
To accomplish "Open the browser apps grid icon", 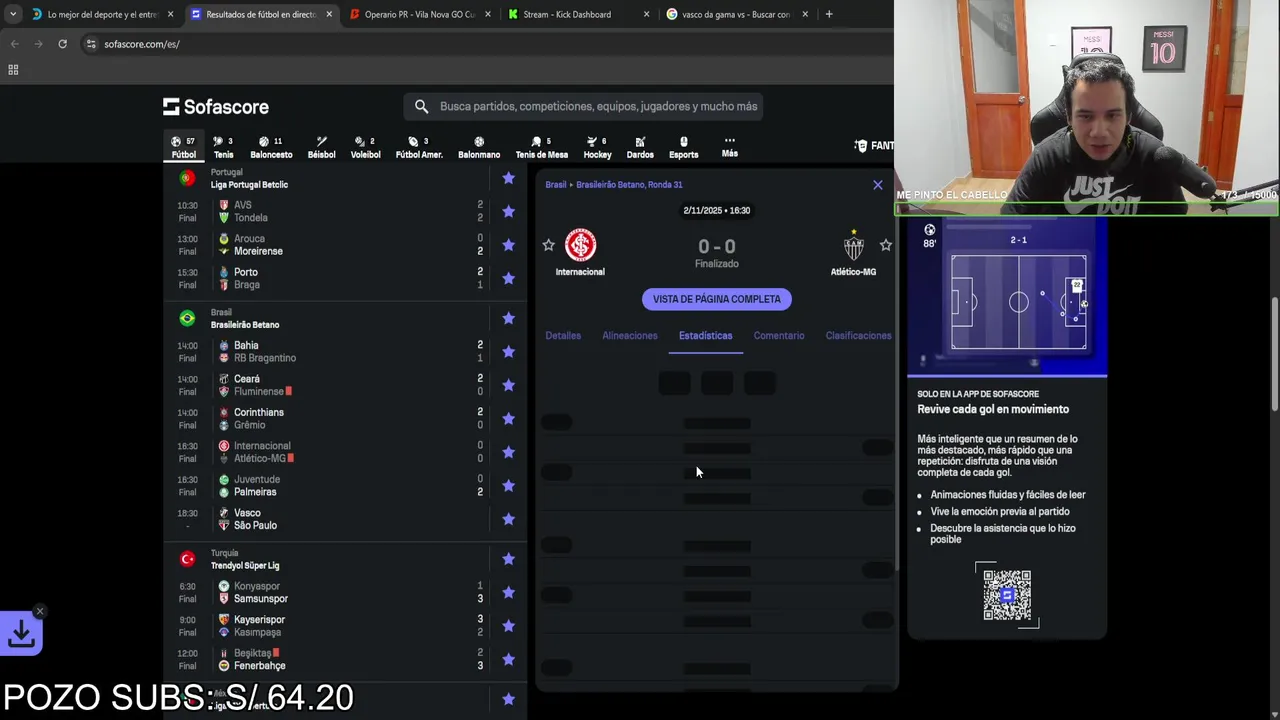I will pyautogui.click(x=13, y=70).
